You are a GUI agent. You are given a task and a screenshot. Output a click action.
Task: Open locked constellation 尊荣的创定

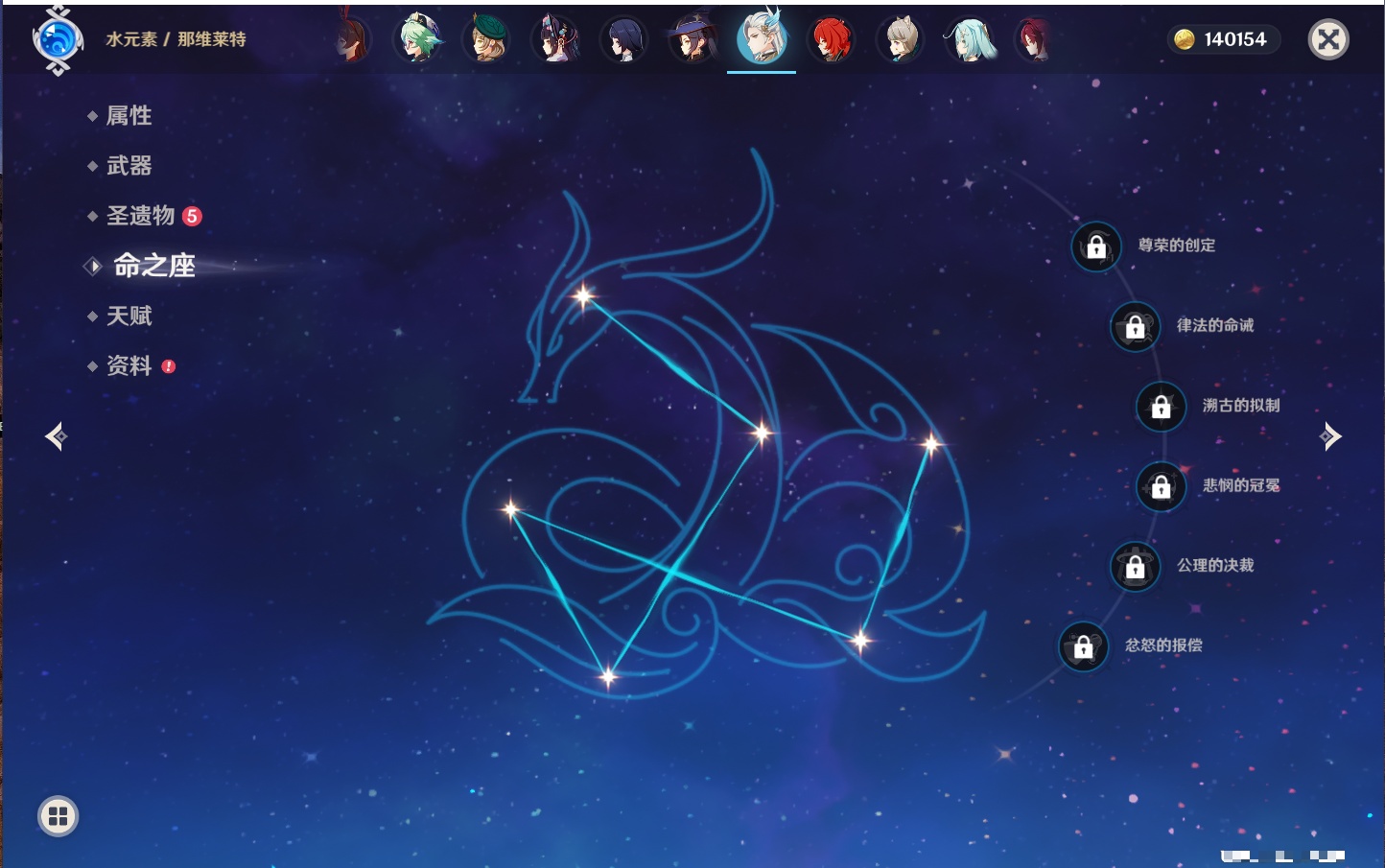coord(1096,246)
